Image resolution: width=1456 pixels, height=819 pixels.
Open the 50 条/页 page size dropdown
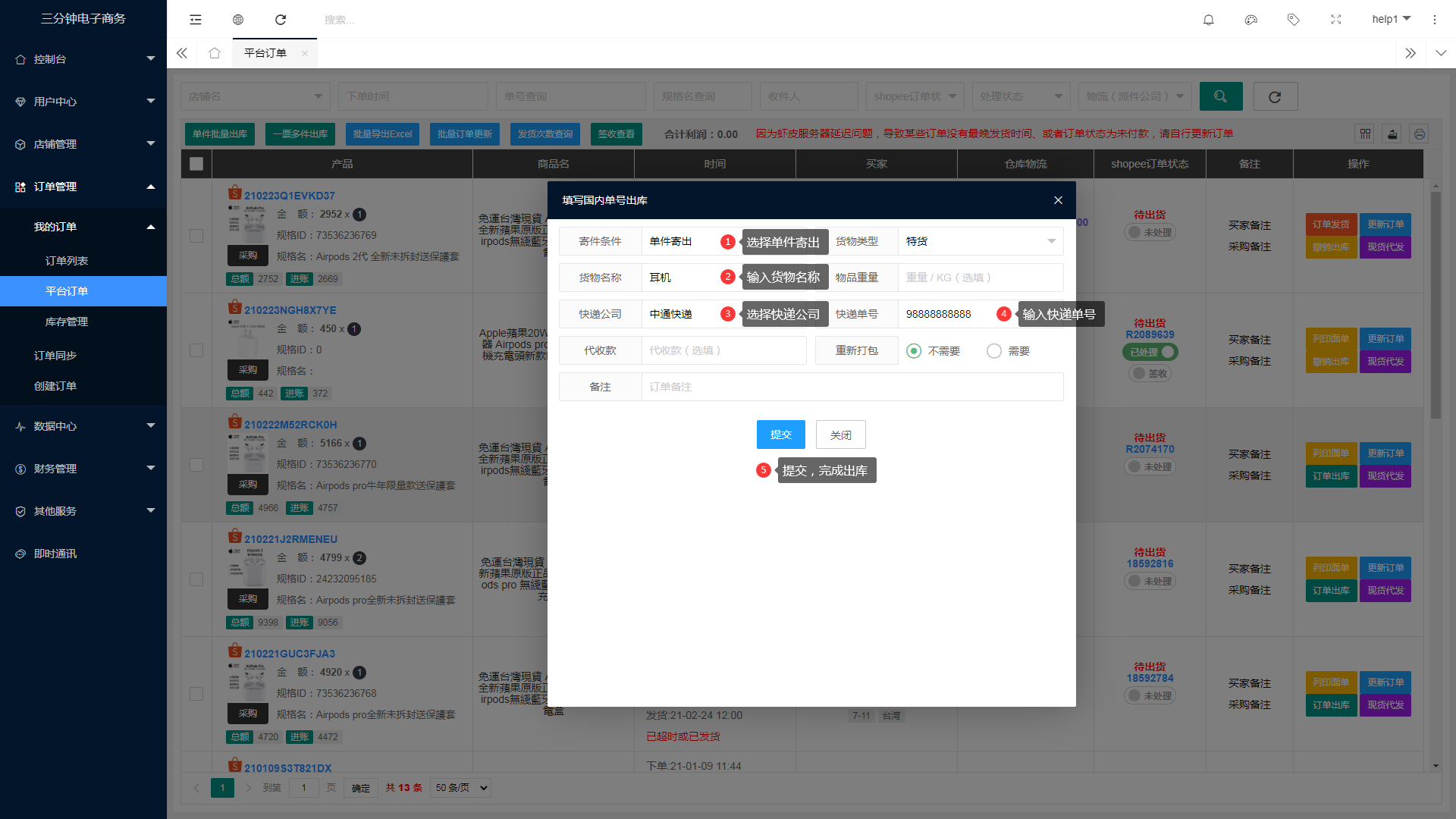(x=461, y=788)
